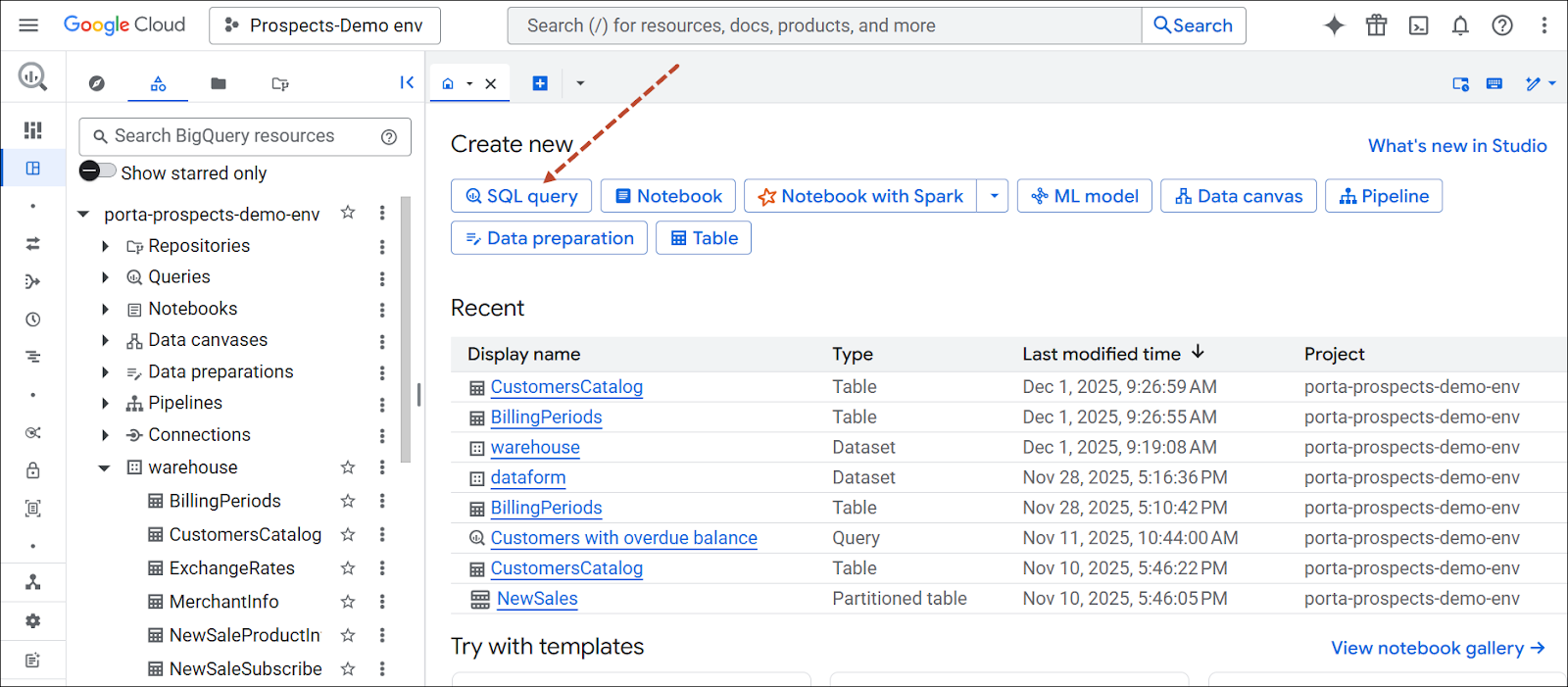Star the porta-prospects-demo-env project
The width and height of the screenshot is (1568, 687).
pos(348,213)
